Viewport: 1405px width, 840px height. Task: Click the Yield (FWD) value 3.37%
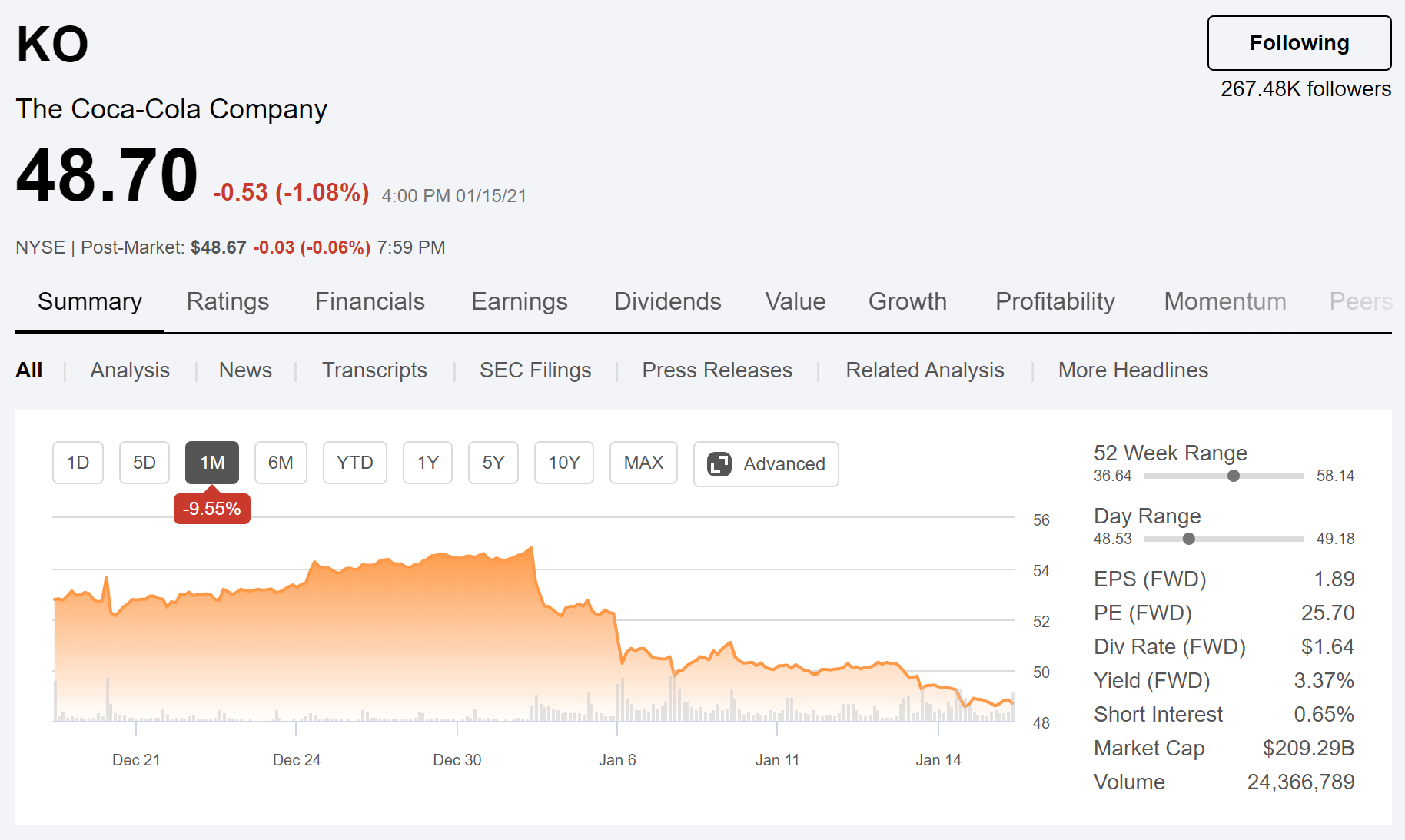[x=1324, y=680]
